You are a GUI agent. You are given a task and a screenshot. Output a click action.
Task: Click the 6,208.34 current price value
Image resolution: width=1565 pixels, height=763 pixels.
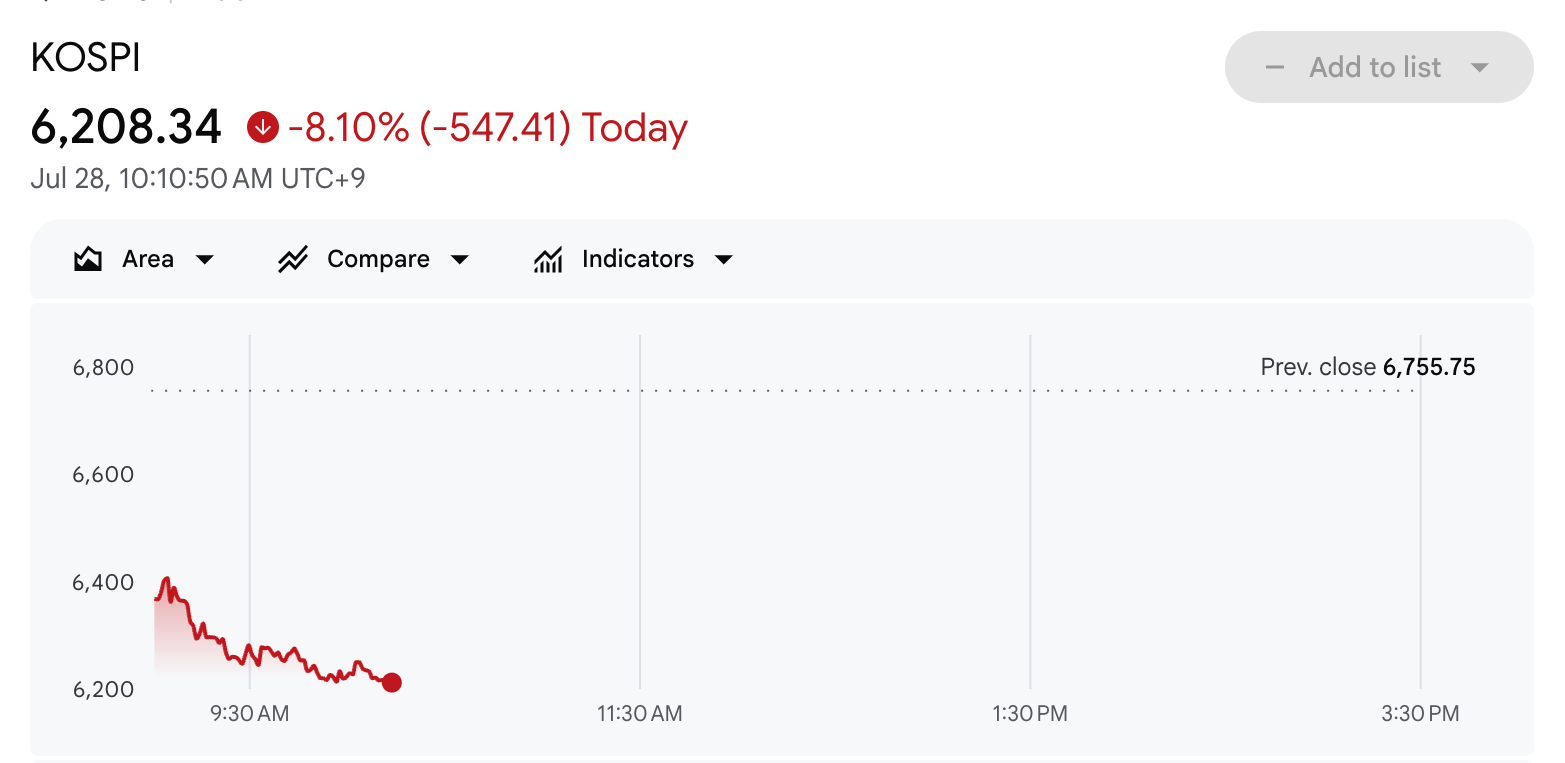[x=126, y=127]
